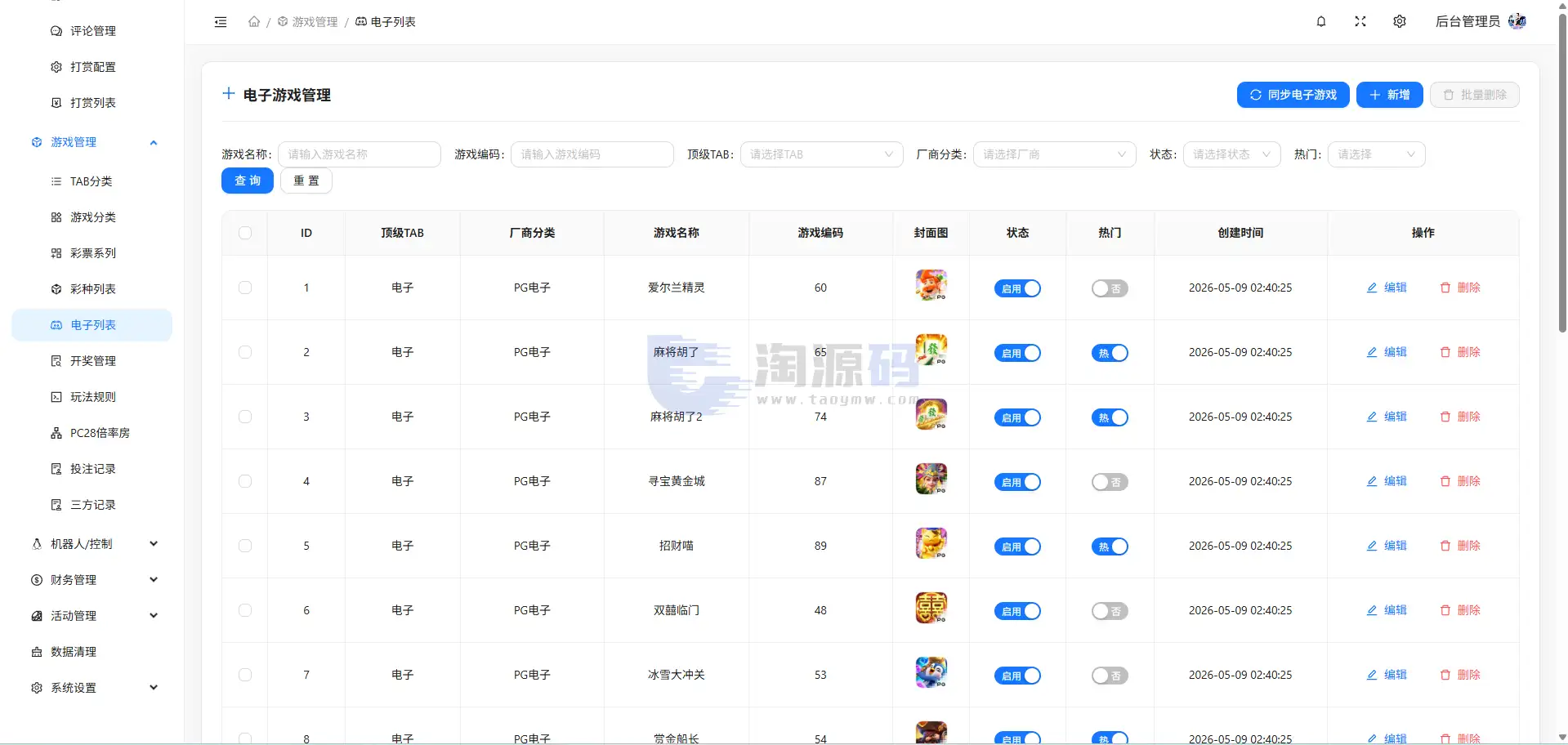Screen dimensions: 1568x745
Task: Check the row checkbox for 麻将胡了2
Action: click(x=245, y=417)
